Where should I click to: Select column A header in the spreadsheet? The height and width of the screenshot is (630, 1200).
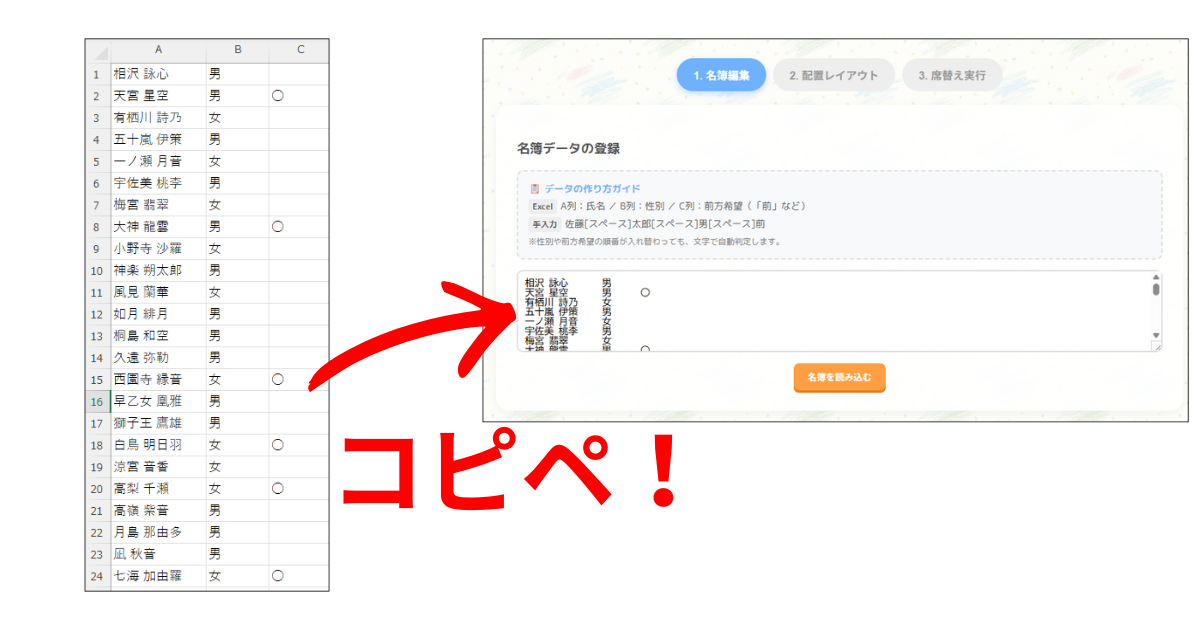[158, 50]
